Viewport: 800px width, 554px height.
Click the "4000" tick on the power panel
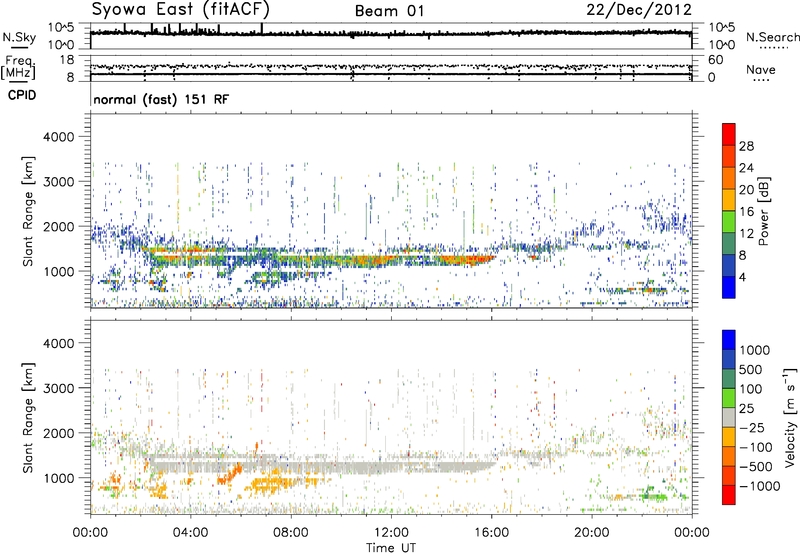click(59, 137)
